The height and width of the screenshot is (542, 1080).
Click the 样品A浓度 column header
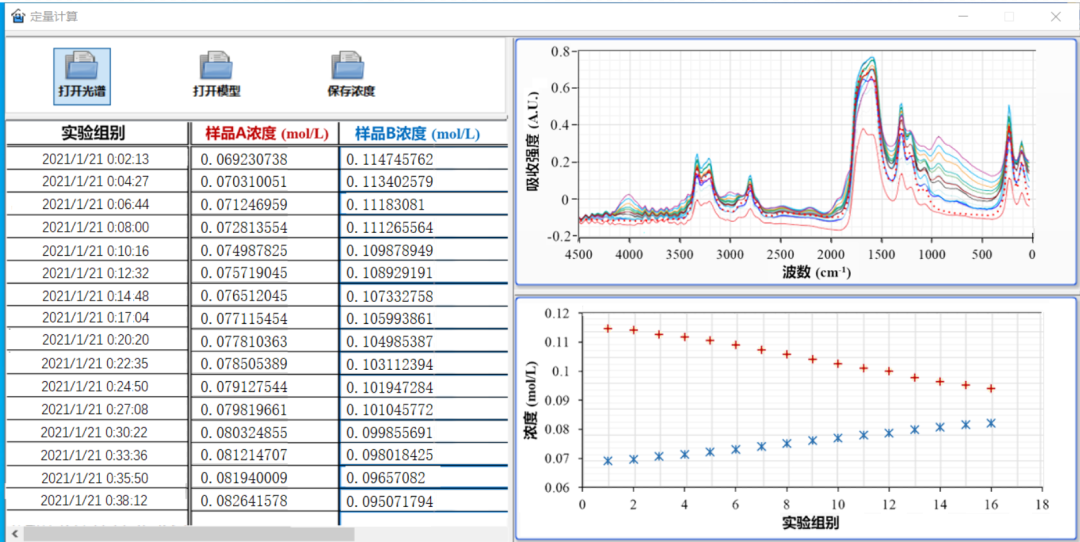(x=263, y=133)
